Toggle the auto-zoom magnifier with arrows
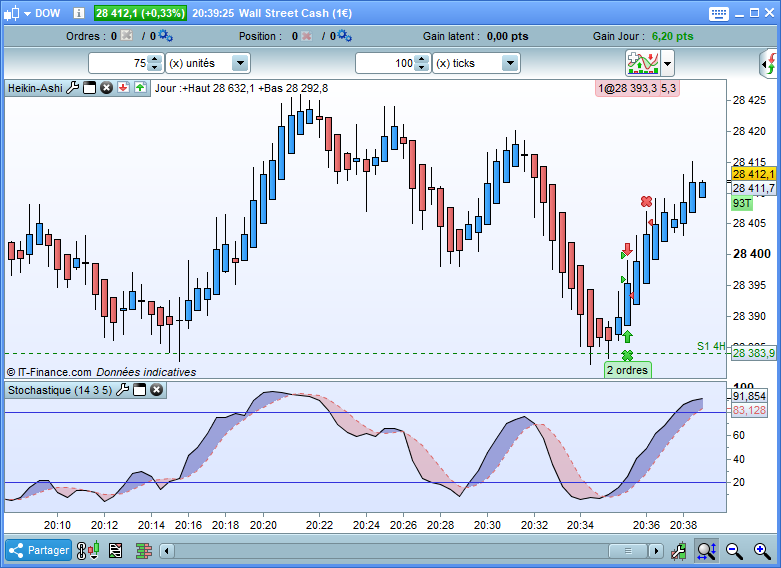 [x=707, y=551]
